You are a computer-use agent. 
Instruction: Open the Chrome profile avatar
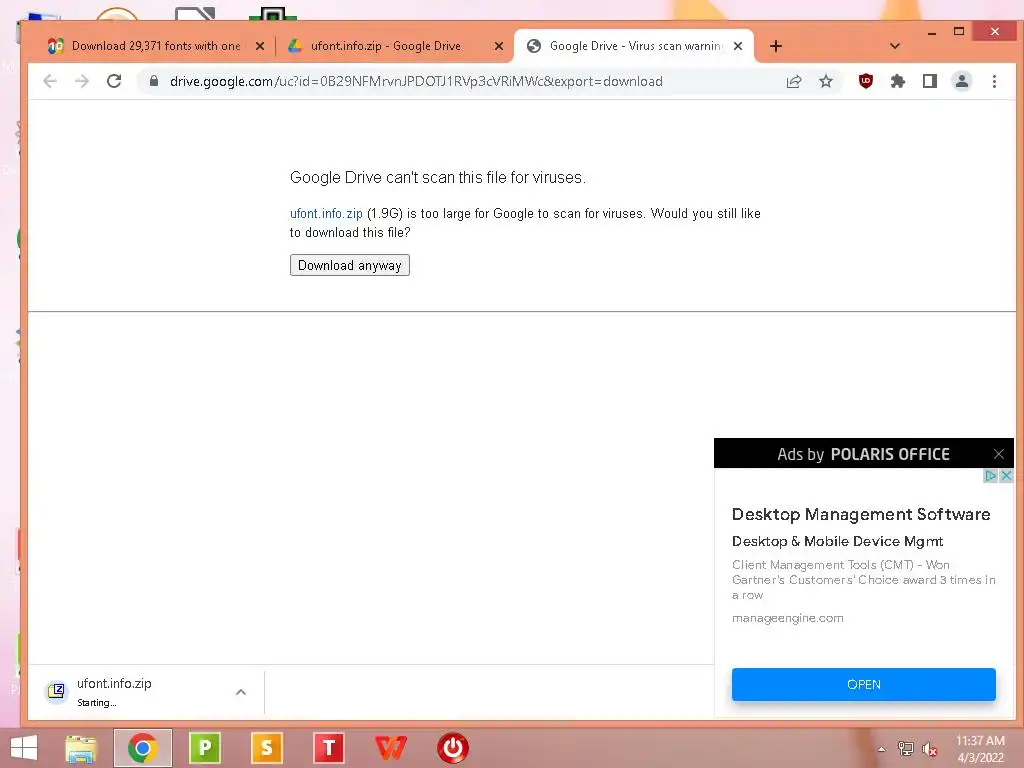[962, 81]
